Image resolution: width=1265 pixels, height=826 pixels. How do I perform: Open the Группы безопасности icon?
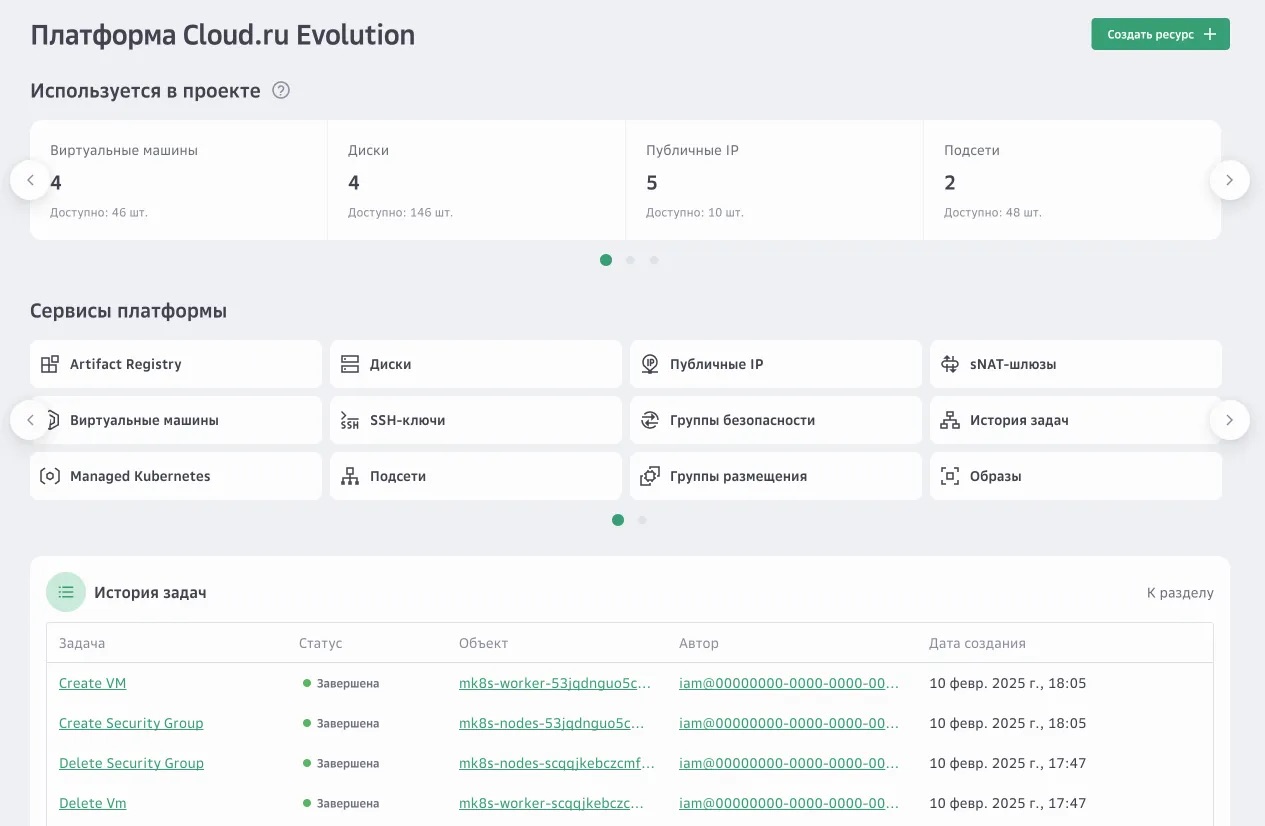(x=650, y=420)
